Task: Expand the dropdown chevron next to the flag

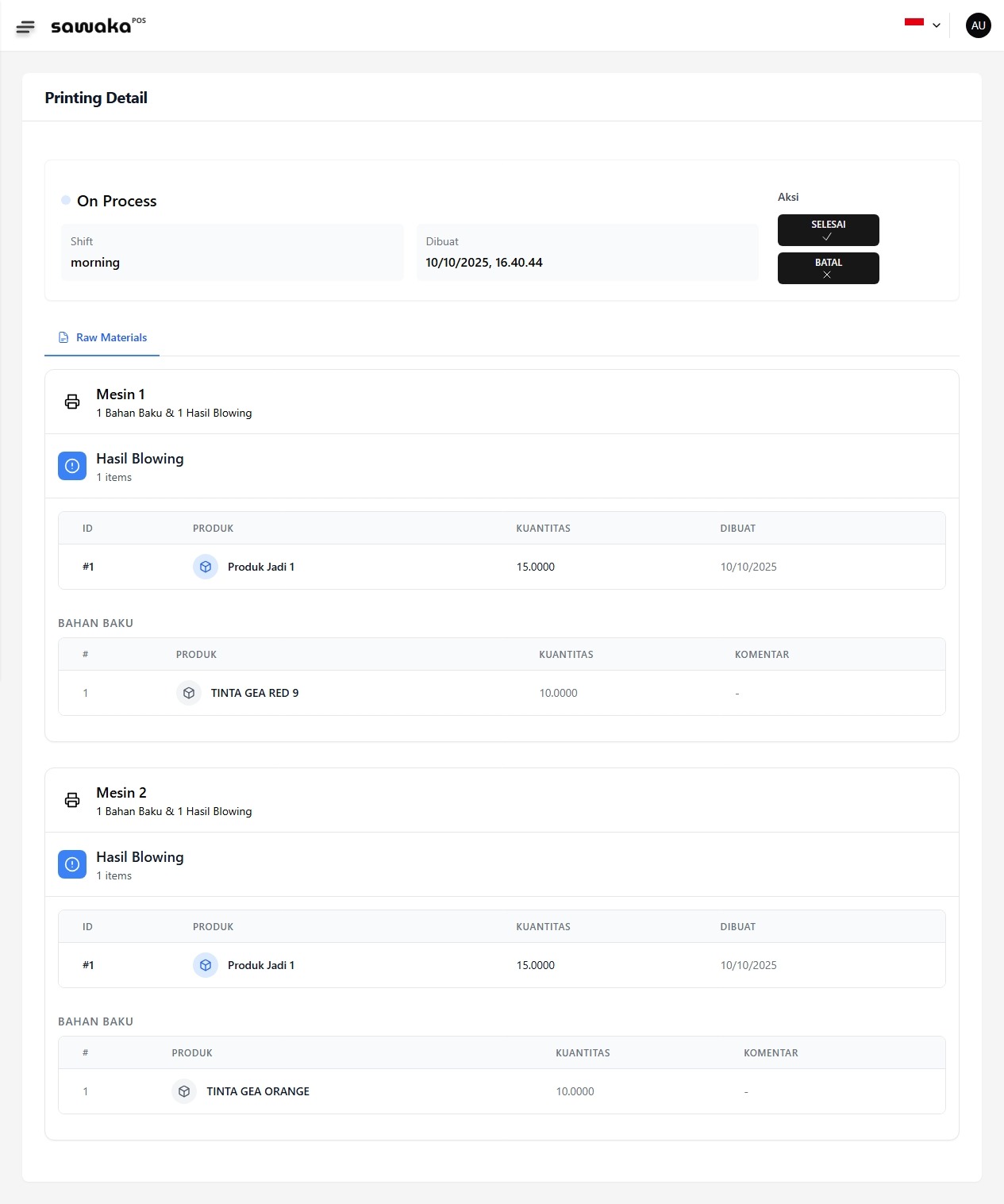Action: 937,25
